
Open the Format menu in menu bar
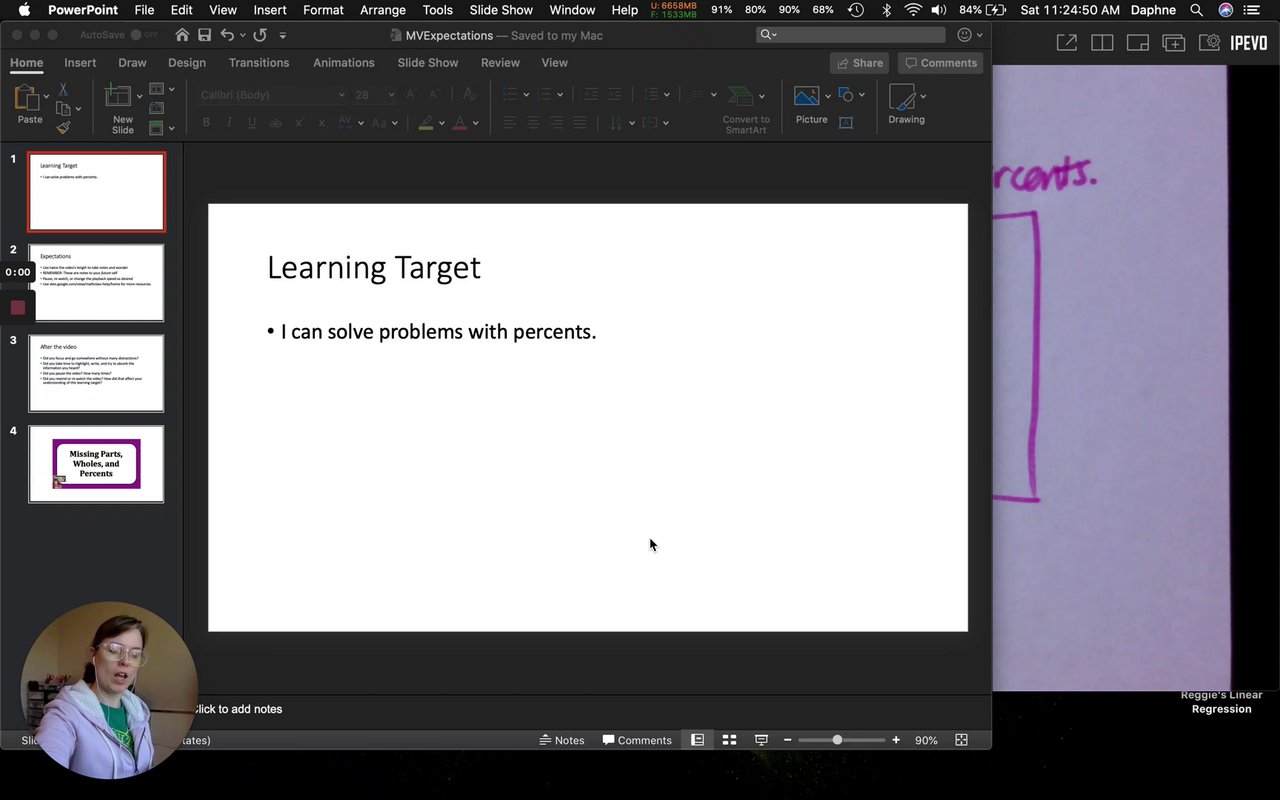(x=323, y=10)
